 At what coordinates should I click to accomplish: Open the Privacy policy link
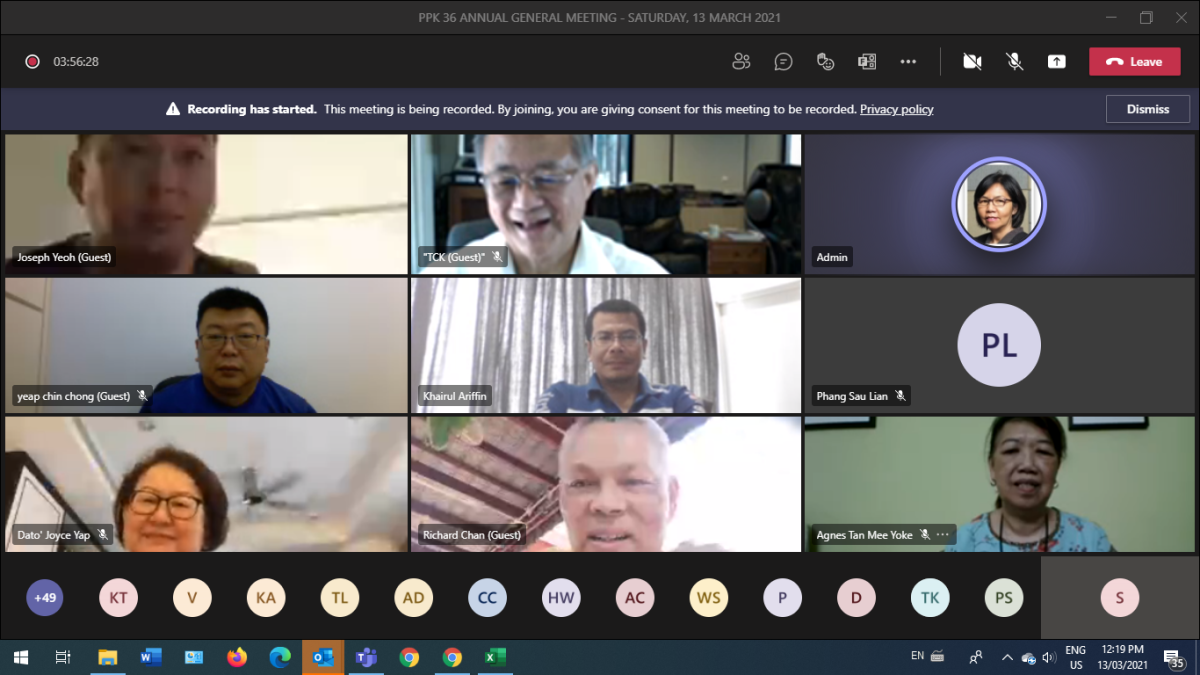click(x=896, y=109)
